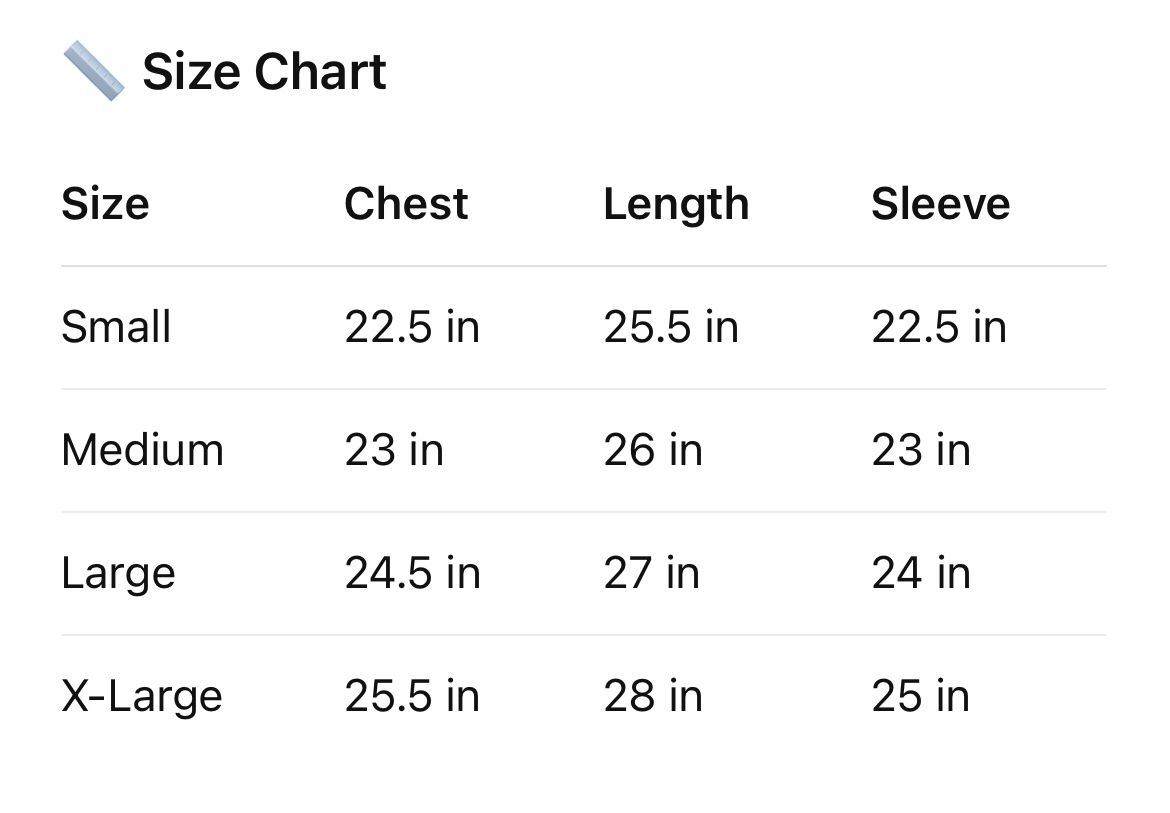Click Large chest value 24.5 in
Screen dimensions: 1170x813
(412, 573)
